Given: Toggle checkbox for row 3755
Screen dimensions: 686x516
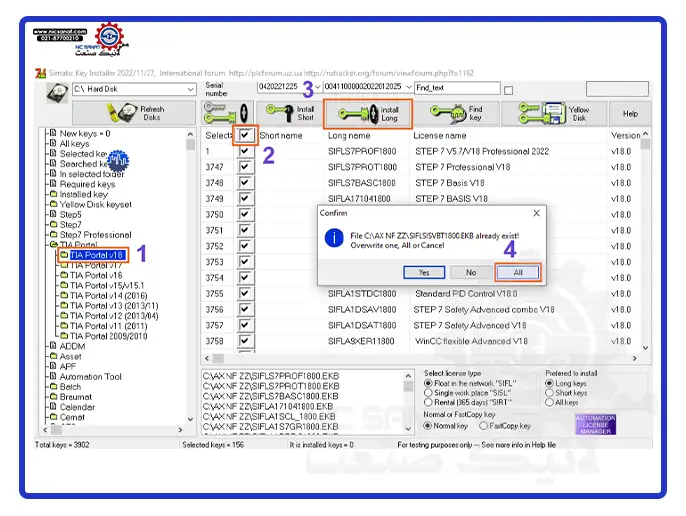Looking at the screenshot, I should point(245,293).
